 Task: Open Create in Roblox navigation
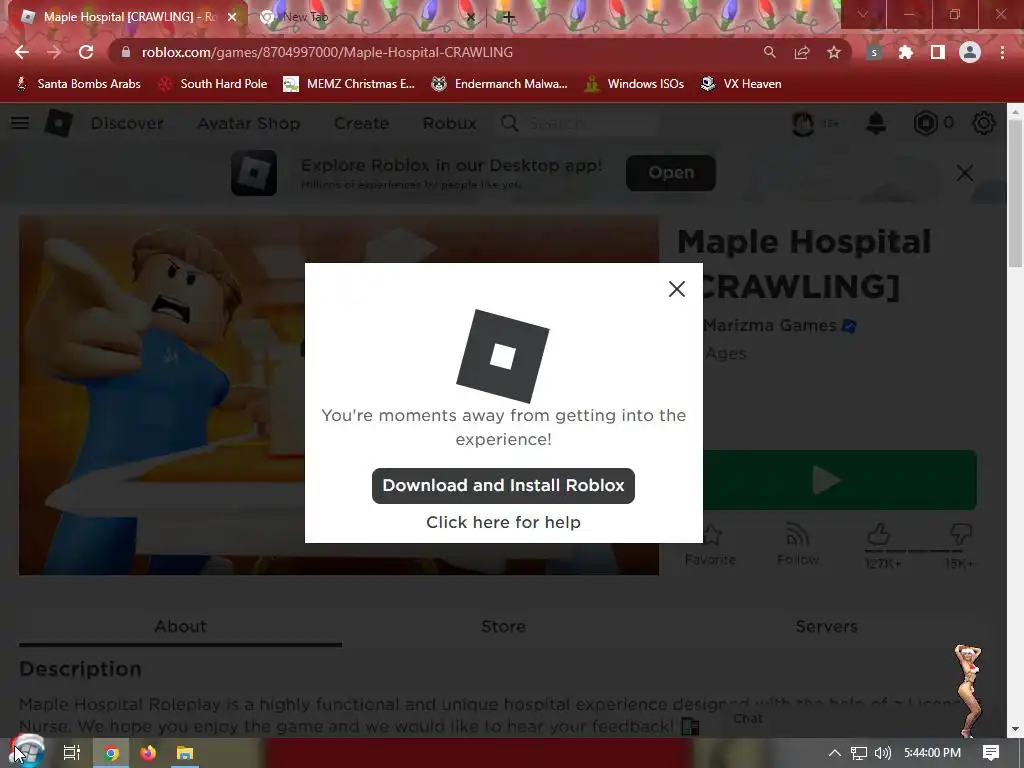coord(361,123)
